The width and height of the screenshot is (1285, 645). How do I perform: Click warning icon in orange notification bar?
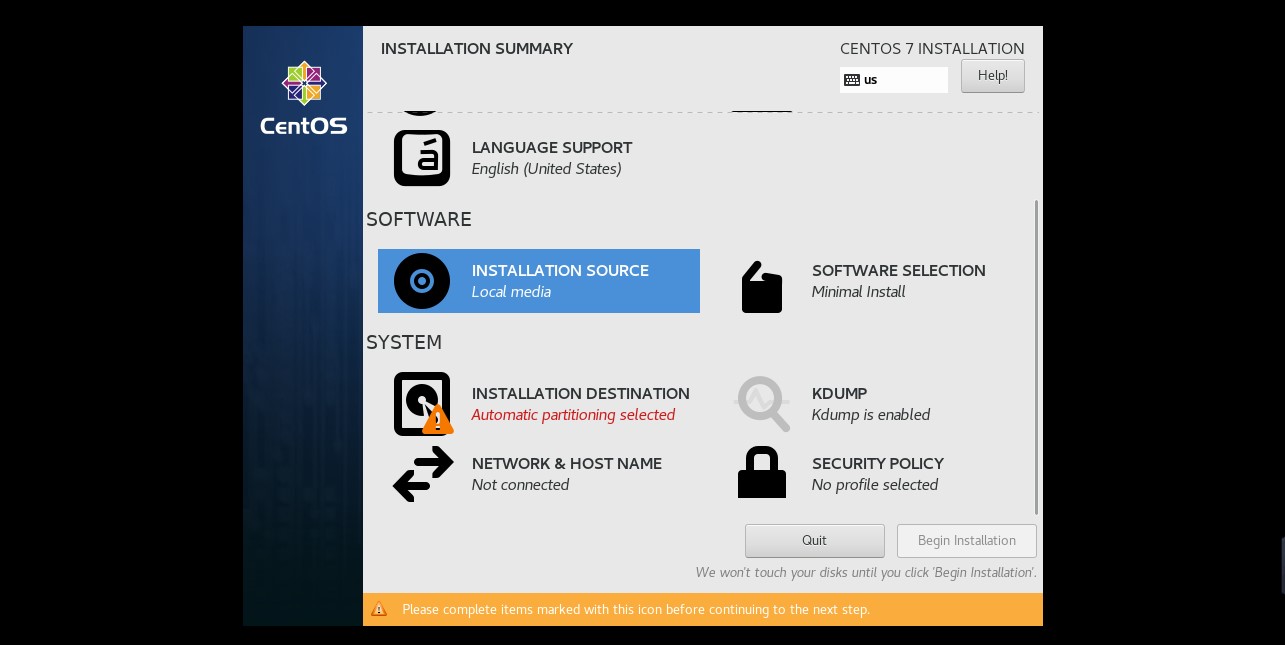click(x=379, y=609)
